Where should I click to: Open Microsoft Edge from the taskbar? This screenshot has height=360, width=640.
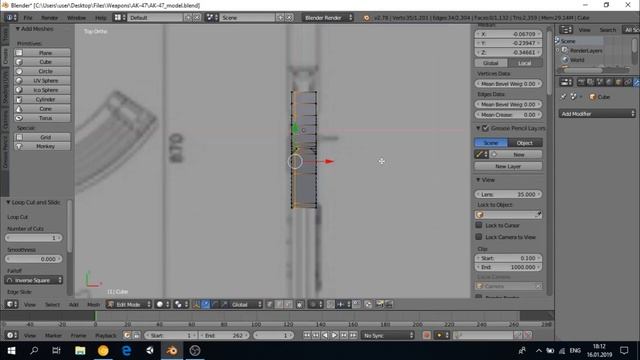pos(127,351)
